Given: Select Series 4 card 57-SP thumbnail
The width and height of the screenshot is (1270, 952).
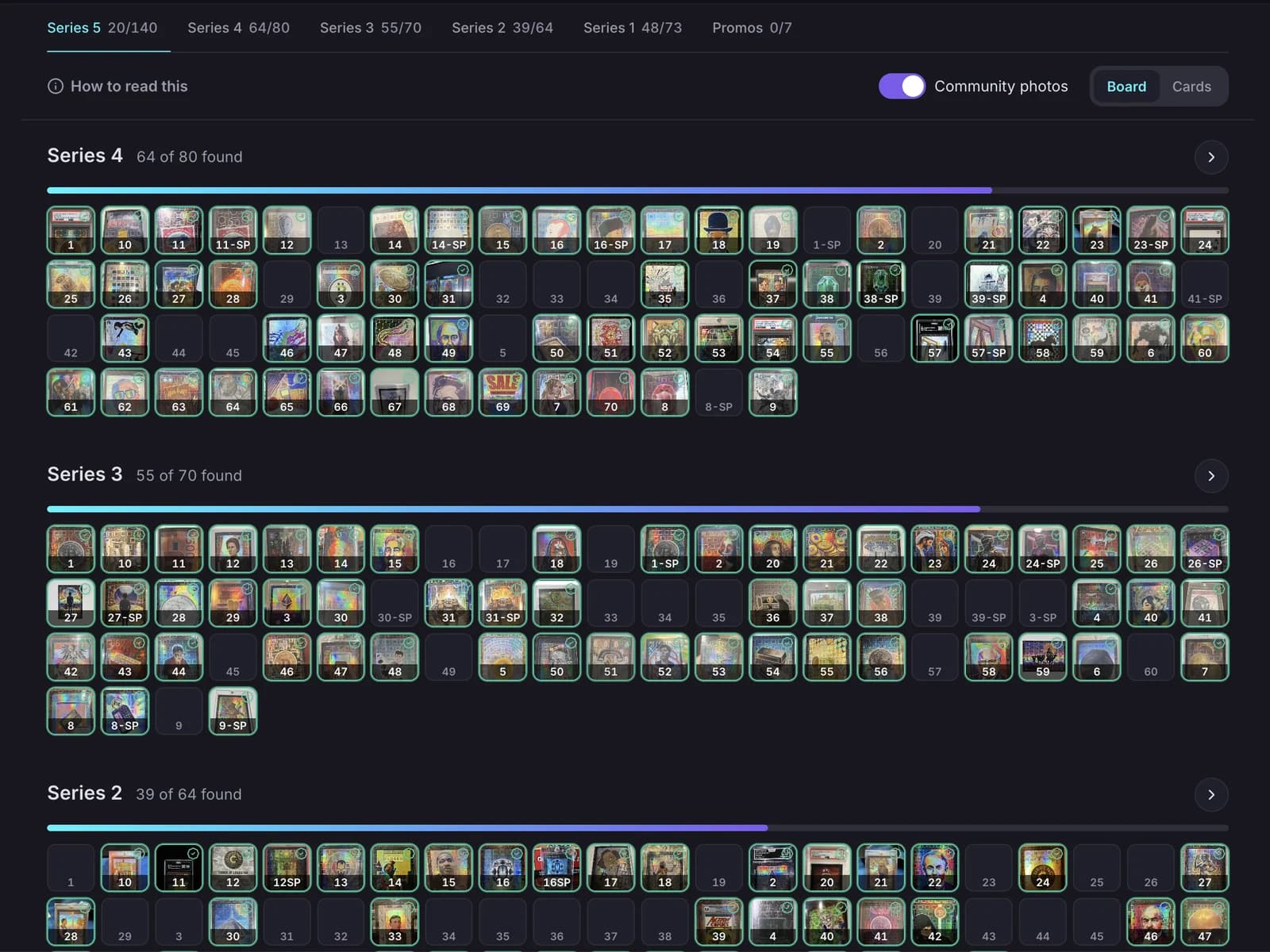Looking at the screenshot, I should (989, 338).
